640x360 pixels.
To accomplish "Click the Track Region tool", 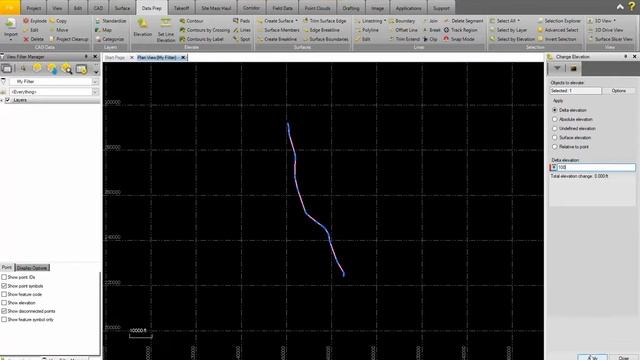I will (x=460, y=30).
